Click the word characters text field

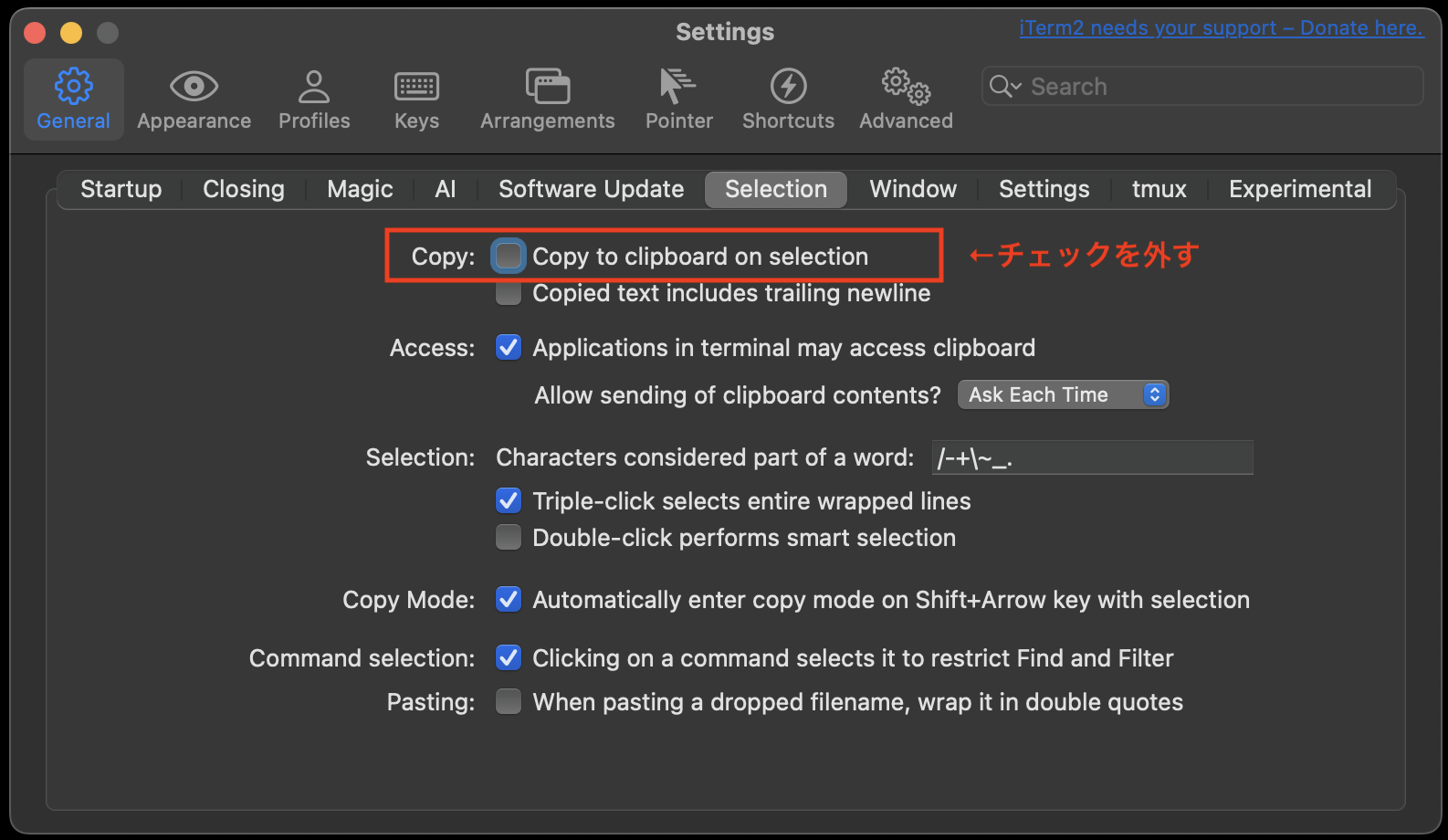pyautogui.click(x=1092, y=457)
